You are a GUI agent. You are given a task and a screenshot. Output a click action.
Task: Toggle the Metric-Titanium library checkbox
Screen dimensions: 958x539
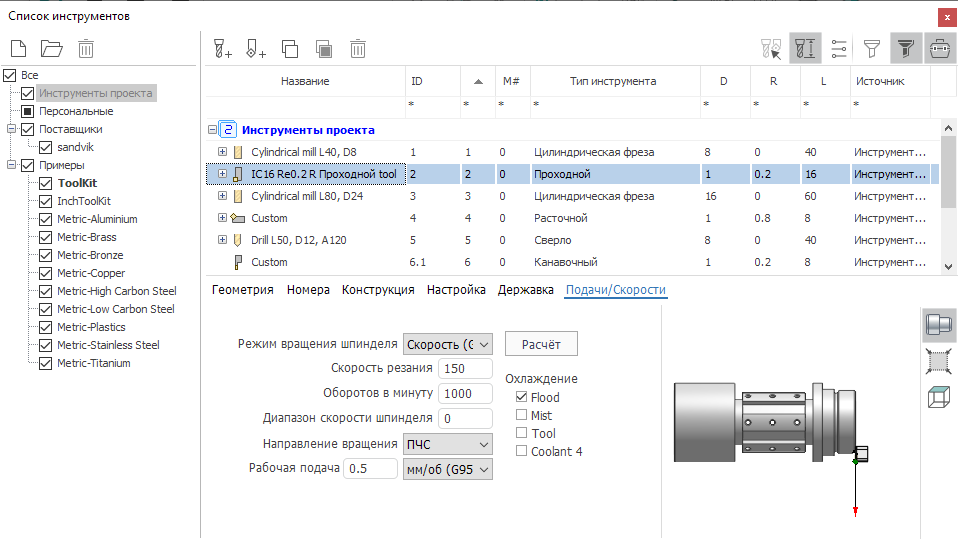coord(44,363)
